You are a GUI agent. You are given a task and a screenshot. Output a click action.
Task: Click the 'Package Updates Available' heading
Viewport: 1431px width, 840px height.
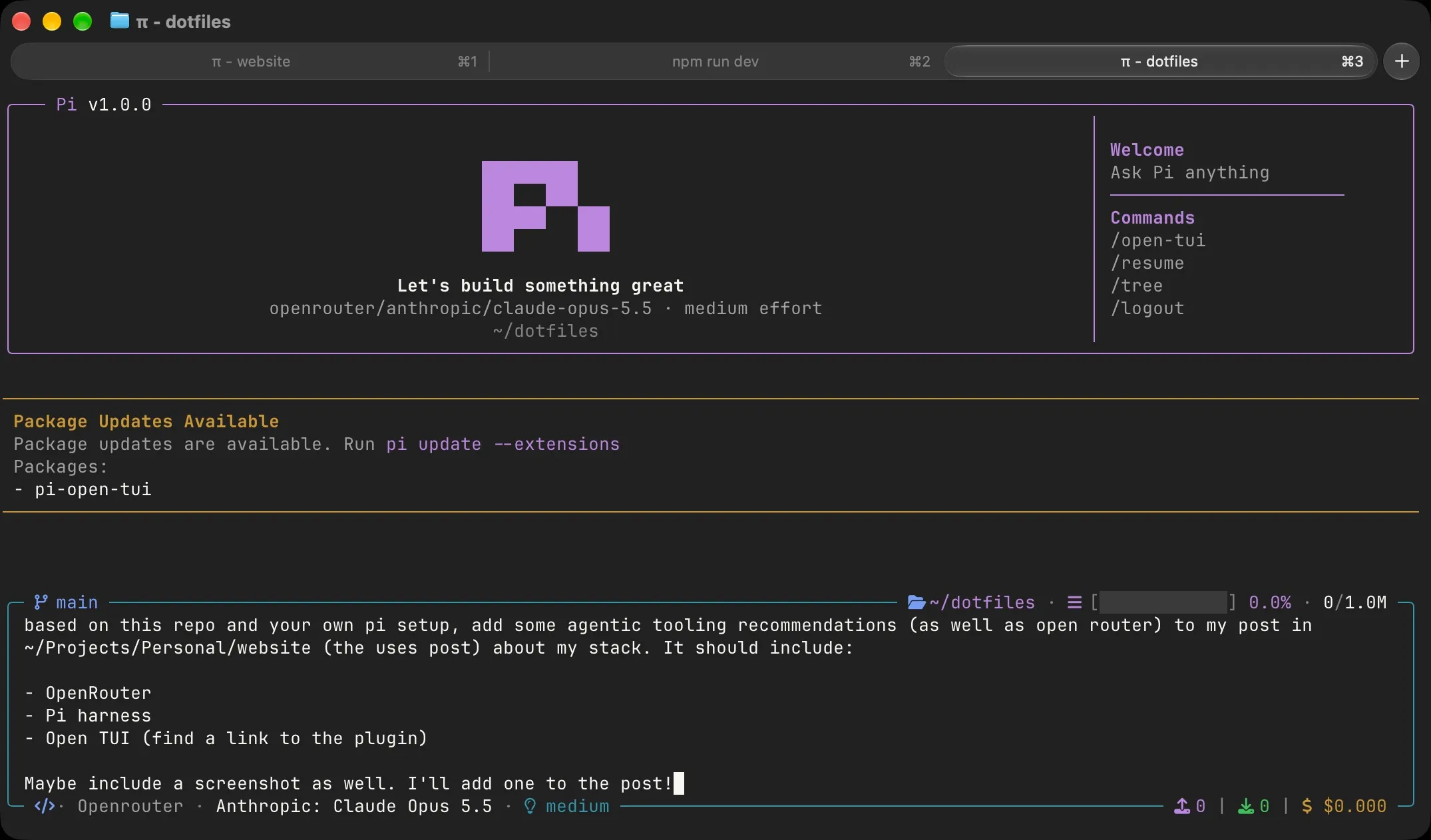(146, 421)
